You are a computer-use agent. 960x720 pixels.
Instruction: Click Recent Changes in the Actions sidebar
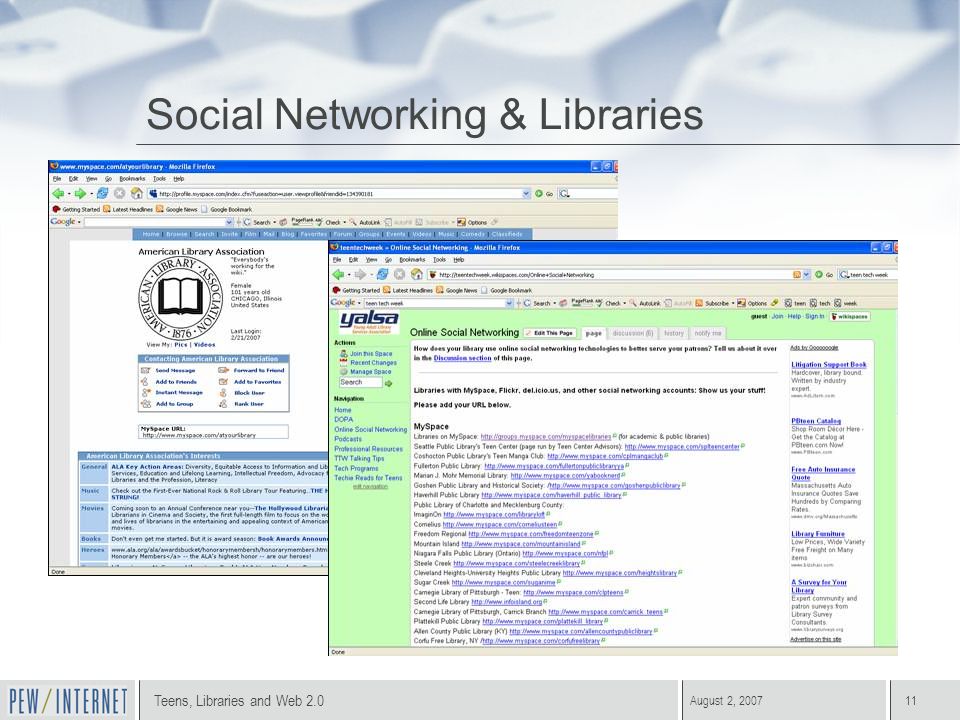coord(373,363)
